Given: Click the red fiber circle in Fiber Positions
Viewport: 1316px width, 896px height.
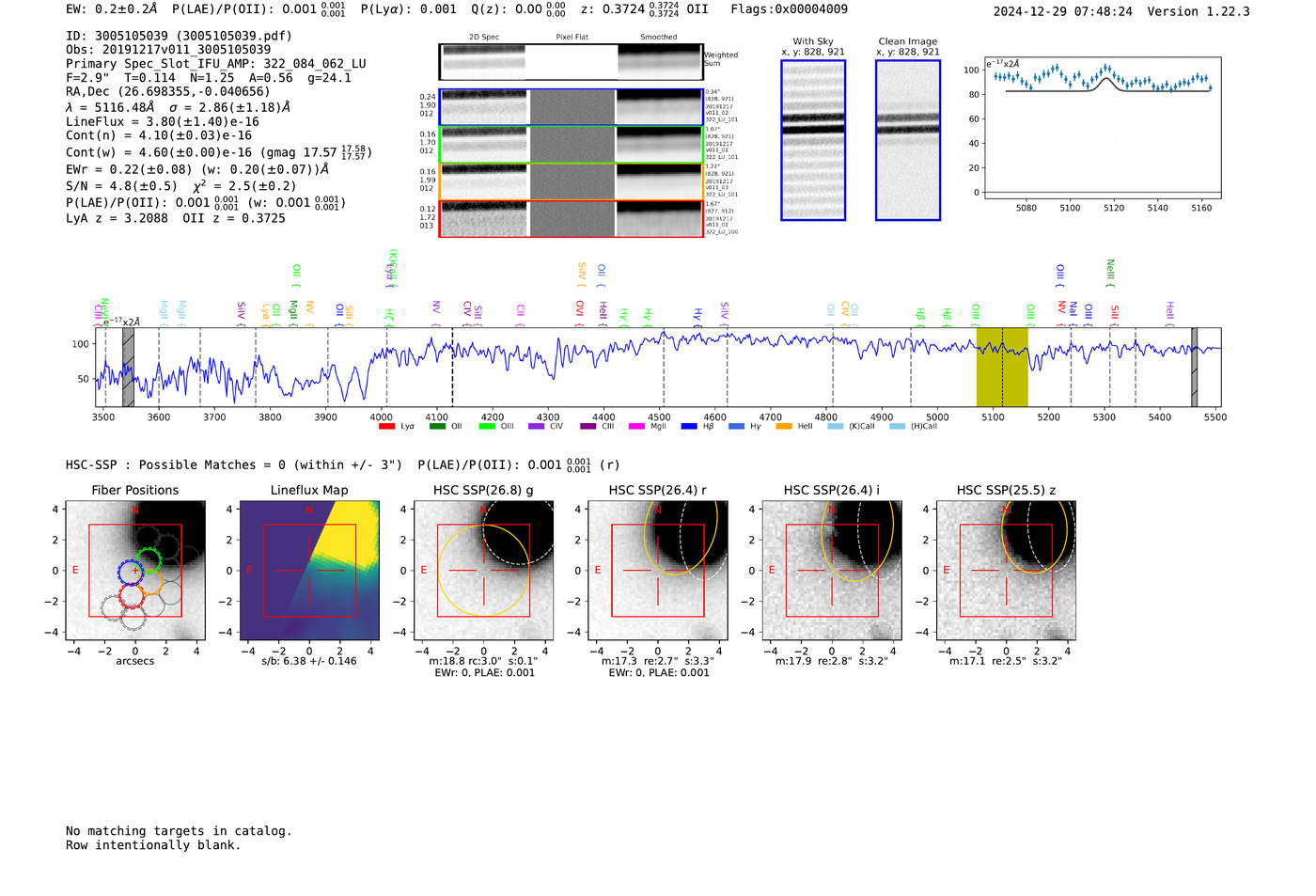Looking at the screenshot, I should point(132,595).
